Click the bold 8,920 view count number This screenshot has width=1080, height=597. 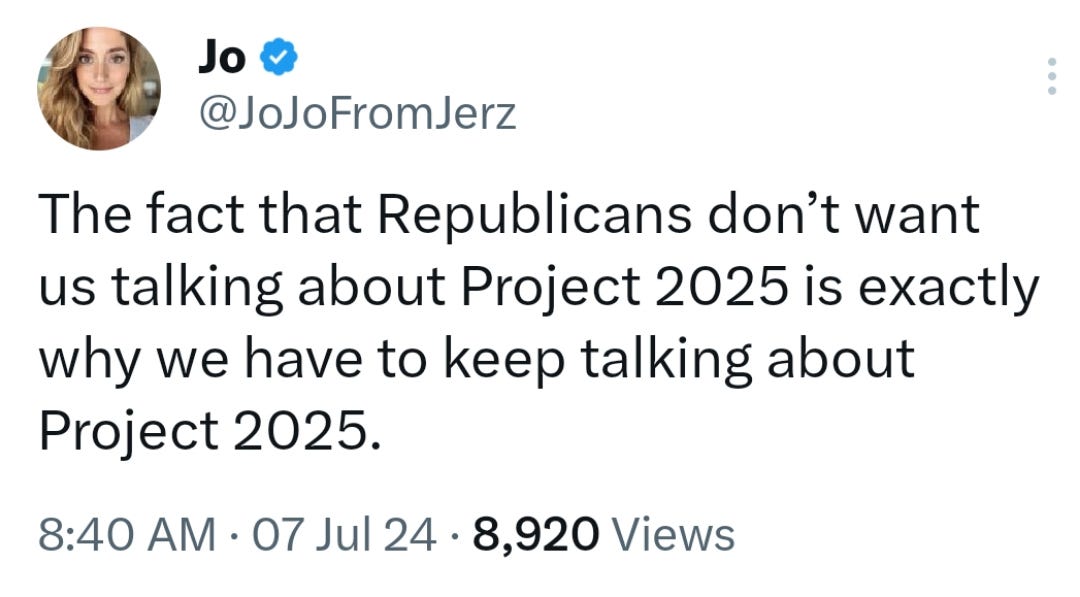click(x=535, y=537)
